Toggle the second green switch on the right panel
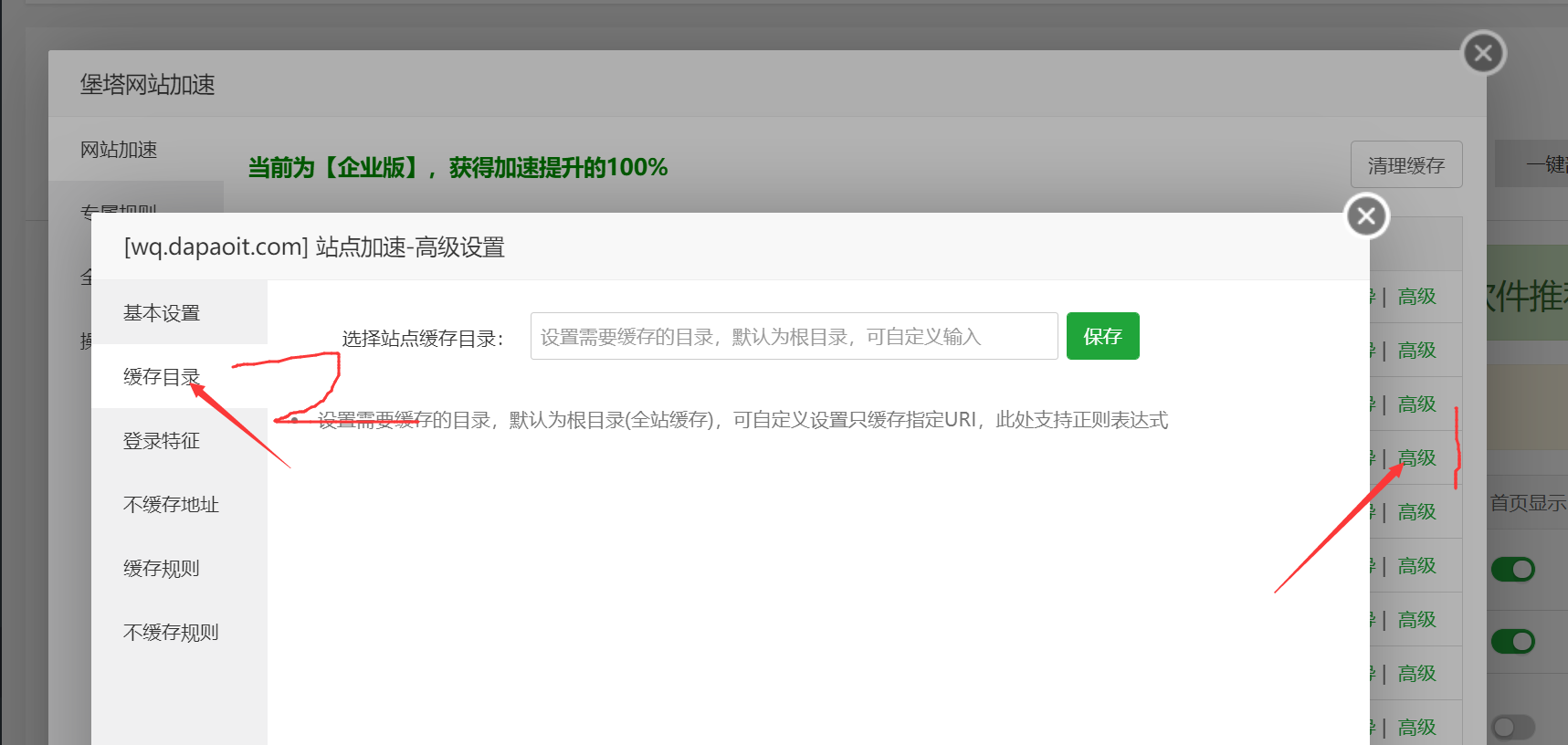The height and width of the screenshot is (745, 1568). (x=1512, y=642)
